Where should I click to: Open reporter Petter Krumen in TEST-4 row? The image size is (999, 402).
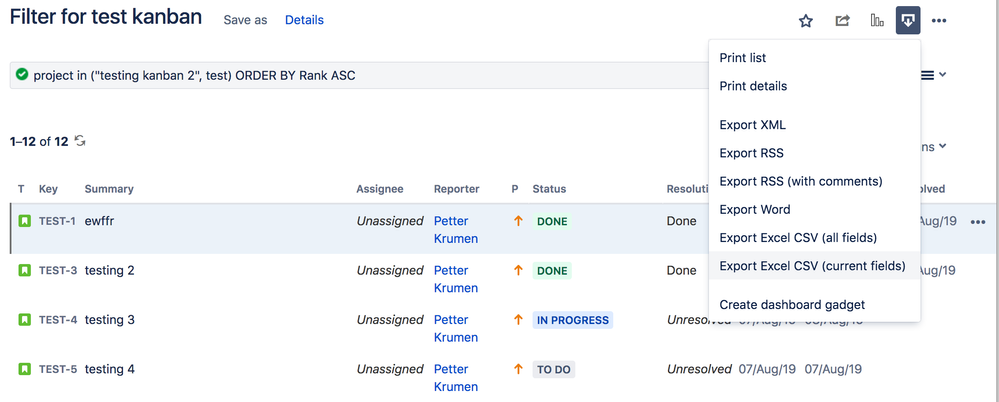pos(456,329)
